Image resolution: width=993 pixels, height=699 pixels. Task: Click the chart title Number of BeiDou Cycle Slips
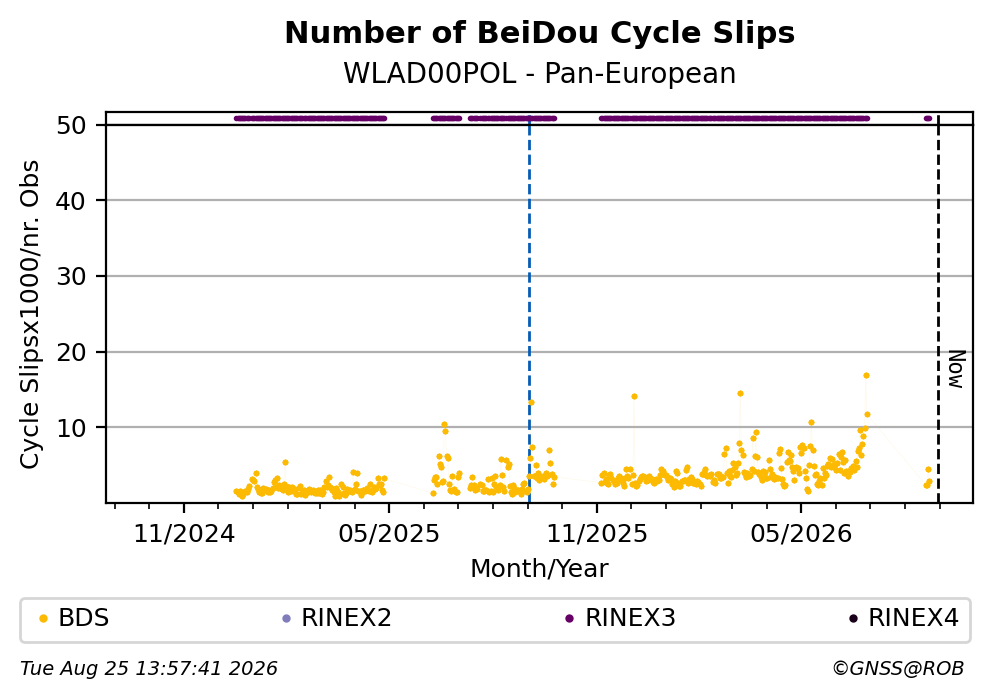click(540, 33)
